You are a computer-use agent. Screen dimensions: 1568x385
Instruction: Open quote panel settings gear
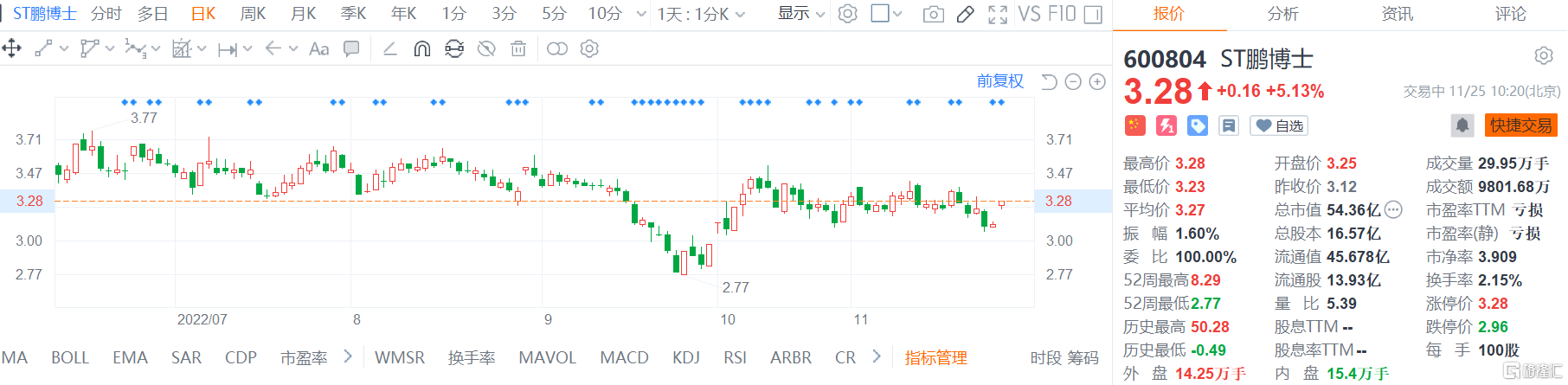pyautogui.click(x=1544, y=56)
